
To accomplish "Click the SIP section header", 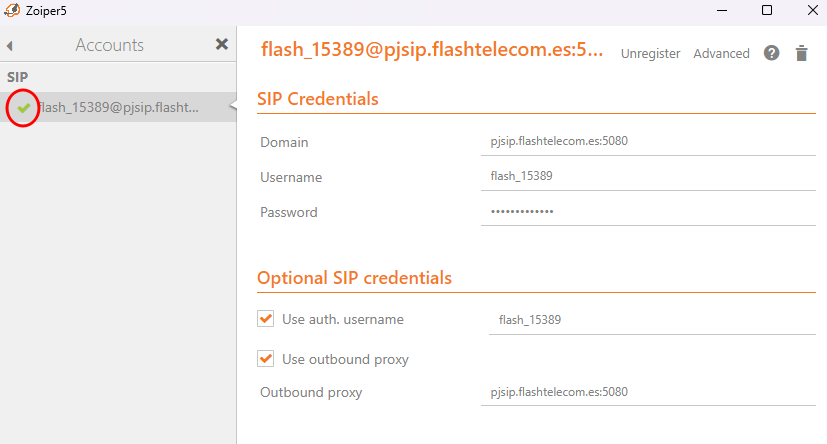I will 18,76.
